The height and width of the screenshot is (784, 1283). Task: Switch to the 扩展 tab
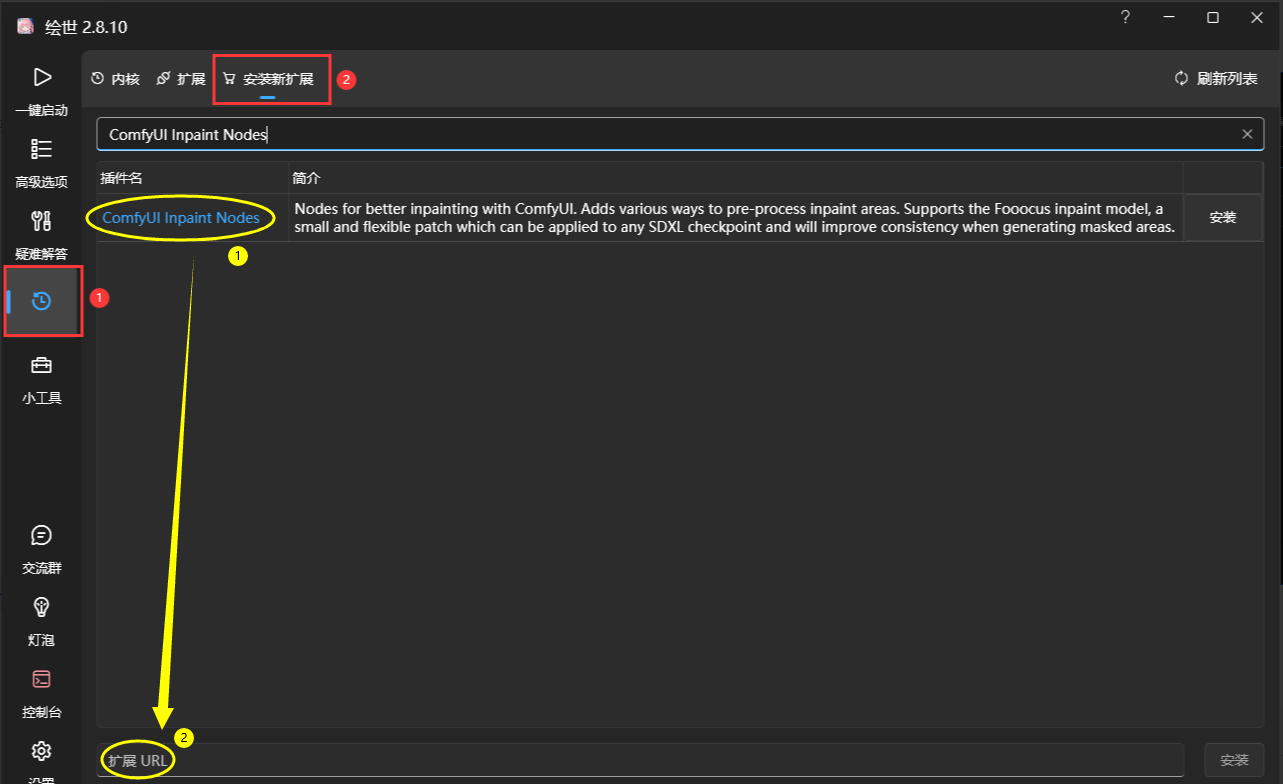[181, 79]
